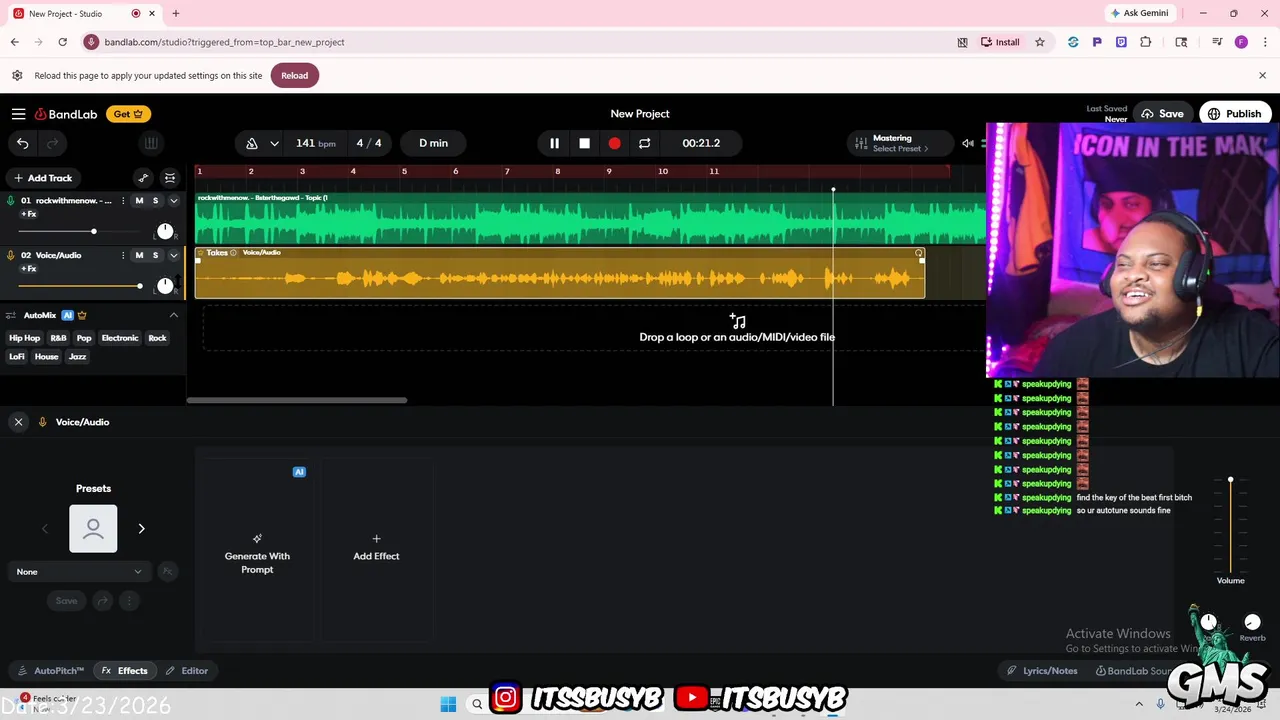
Task: Add Fx to track 01
Action: pos(29,214)
